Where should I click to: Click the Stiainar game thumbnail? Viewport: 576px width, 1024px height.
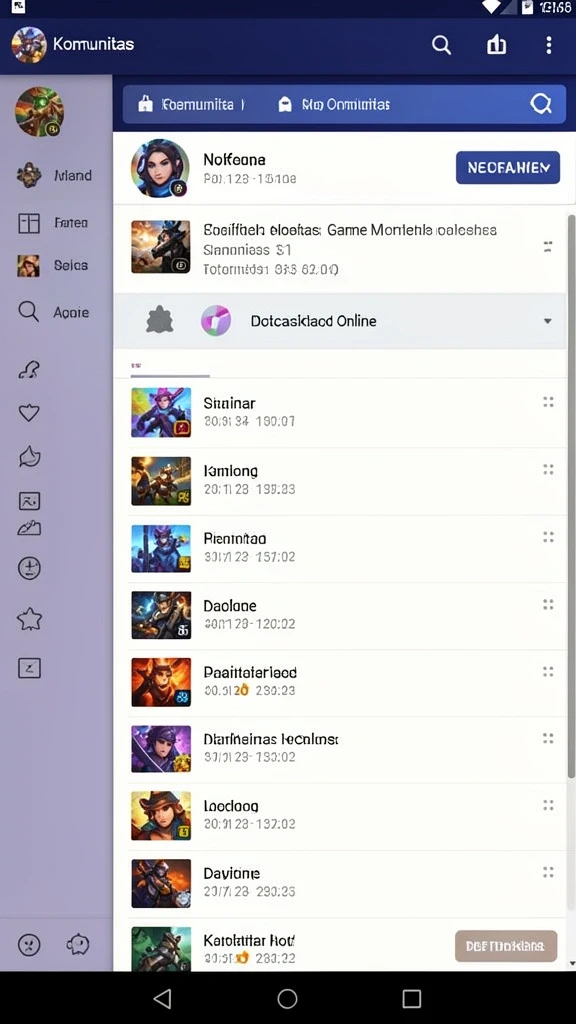click(161, 413)
